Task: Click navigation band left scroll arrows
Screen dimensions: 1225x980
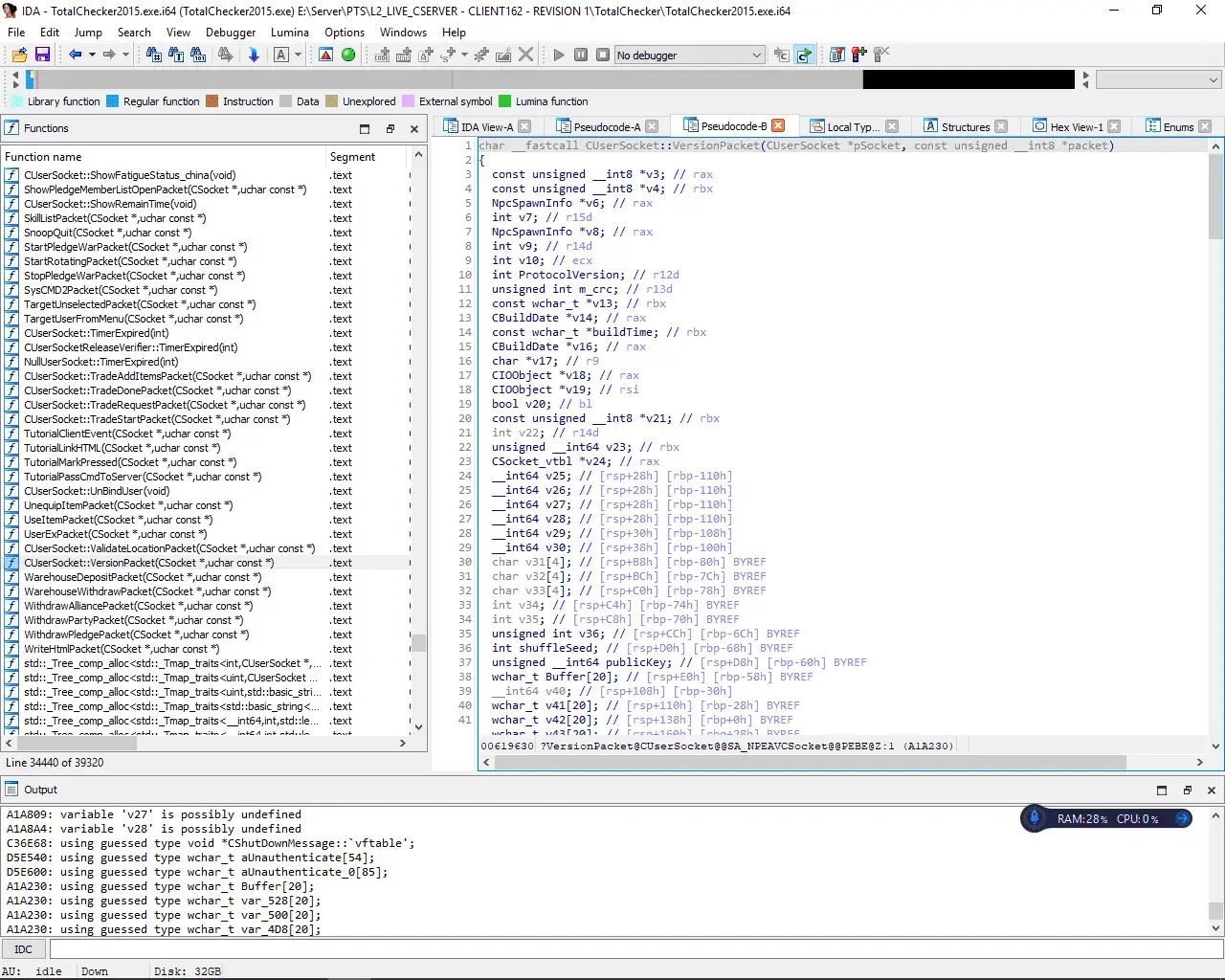Action: pos(15,79)
